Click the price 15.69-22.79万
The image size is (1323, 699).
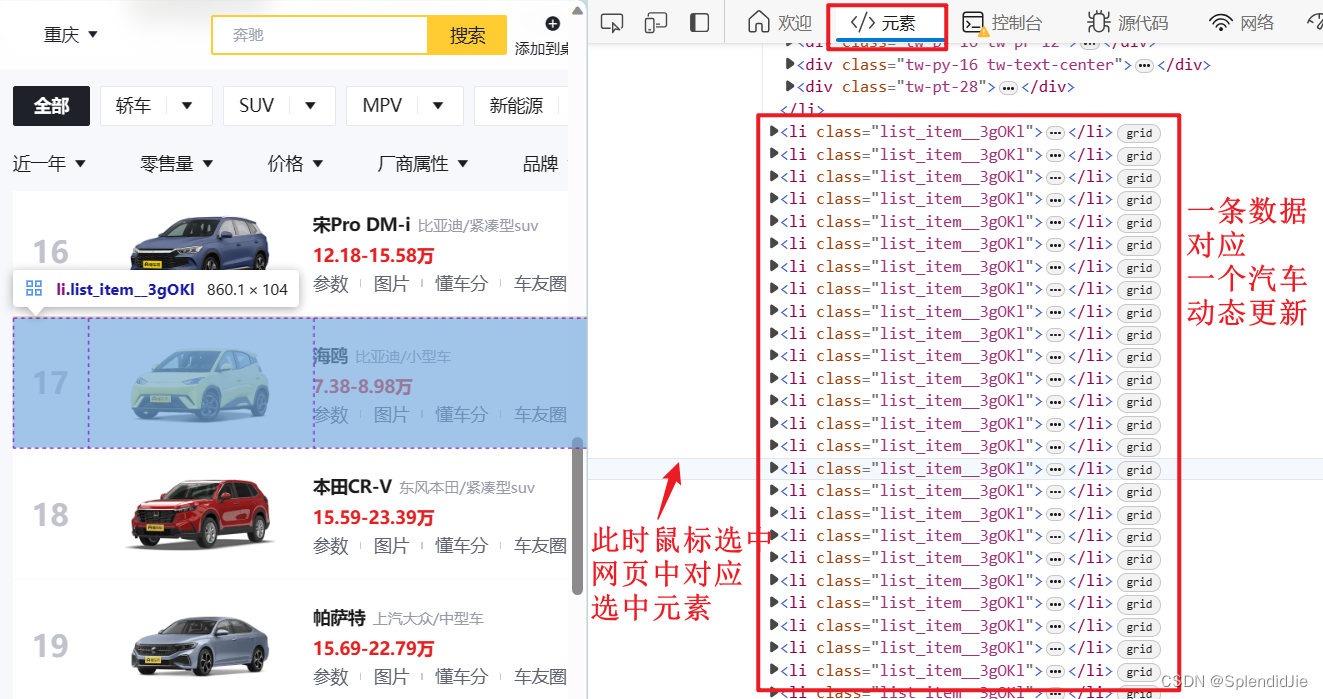(x=373, y=649)
